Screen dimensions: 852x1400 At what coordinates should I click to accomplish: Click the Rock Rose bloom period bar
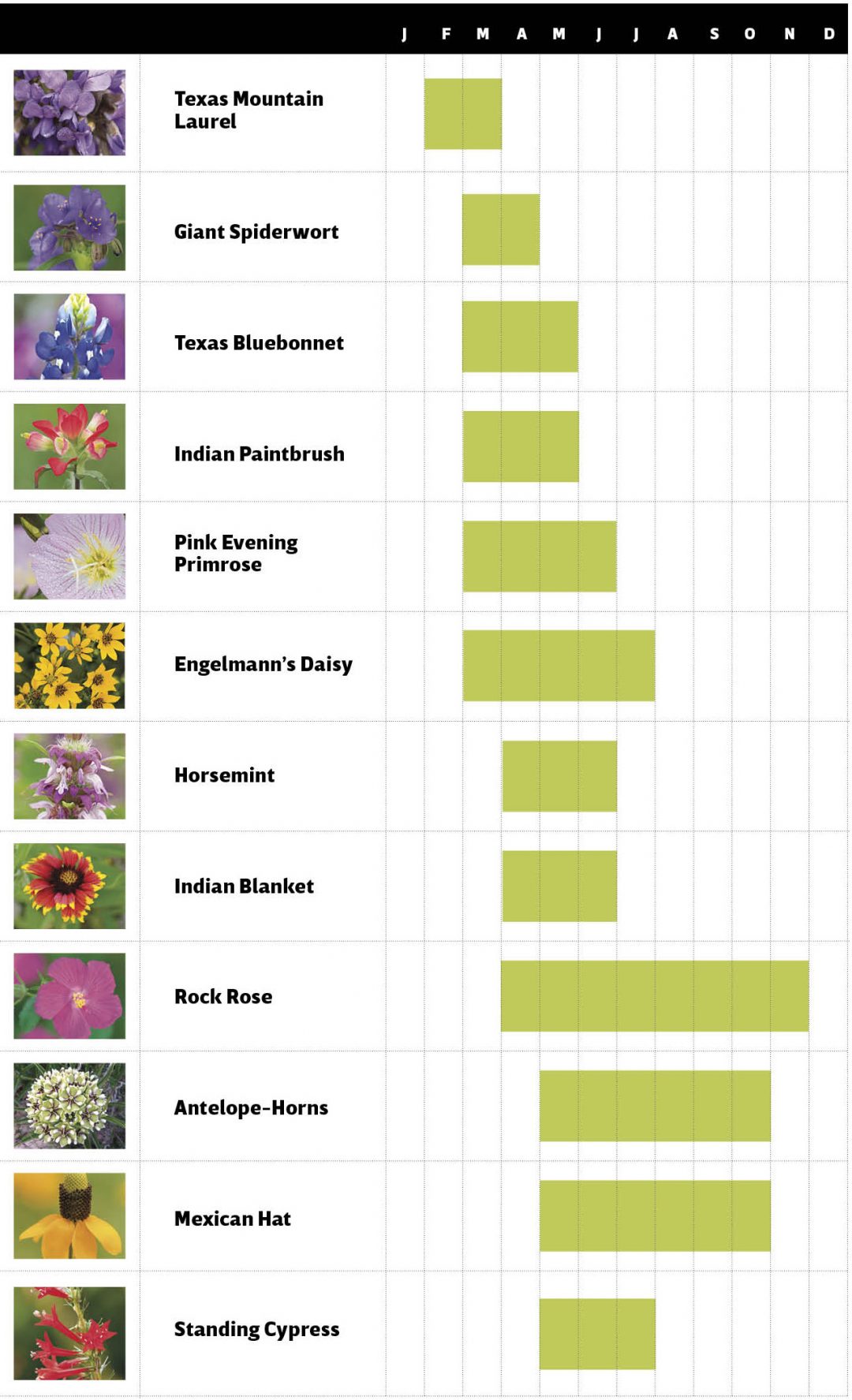click(654, 996)
